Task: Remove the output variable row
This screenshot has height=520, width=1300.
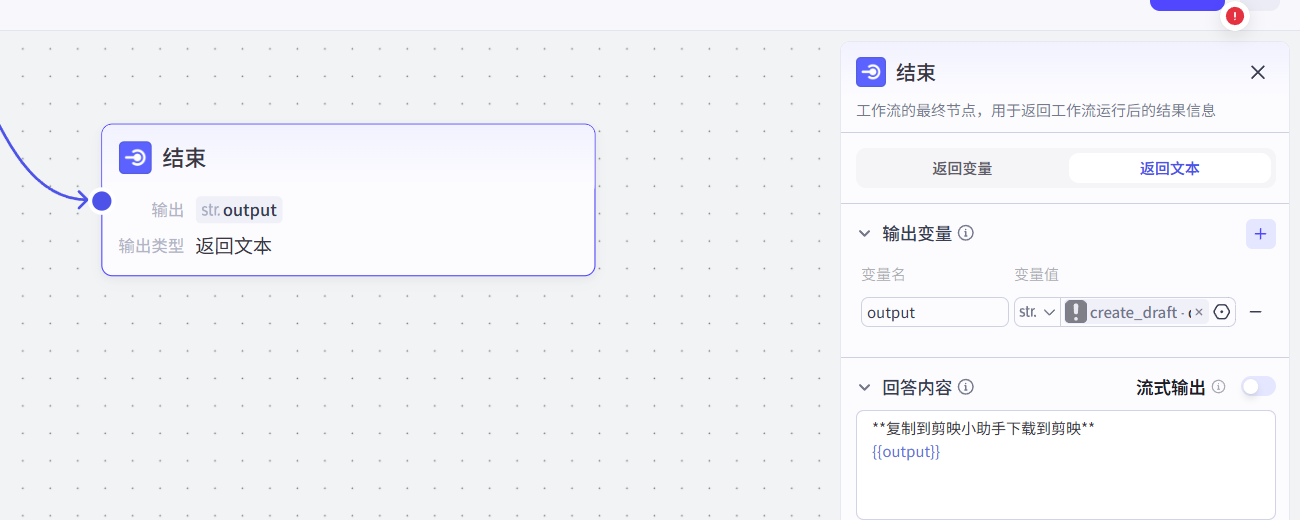Action: point(1256,312)
